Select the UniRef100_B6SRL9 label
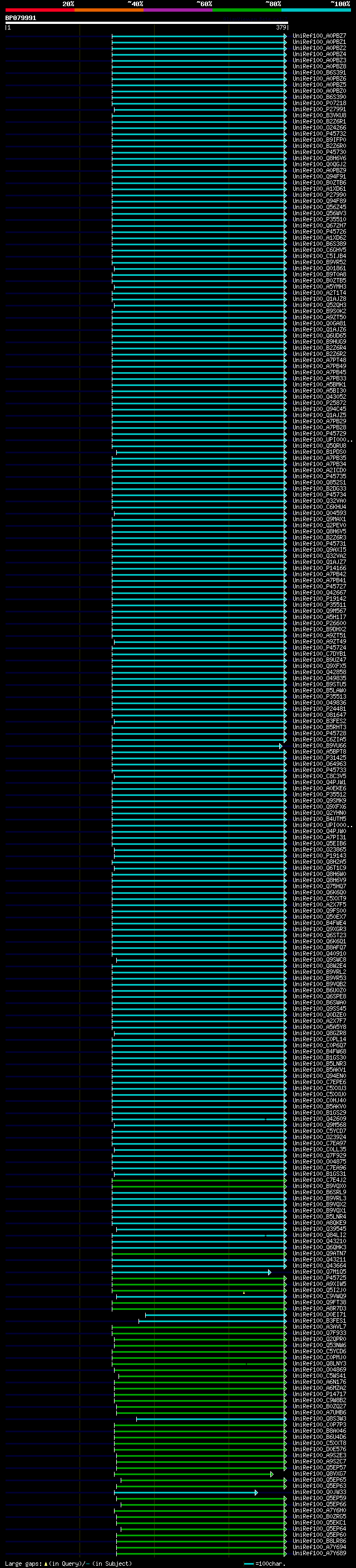 319,1192
